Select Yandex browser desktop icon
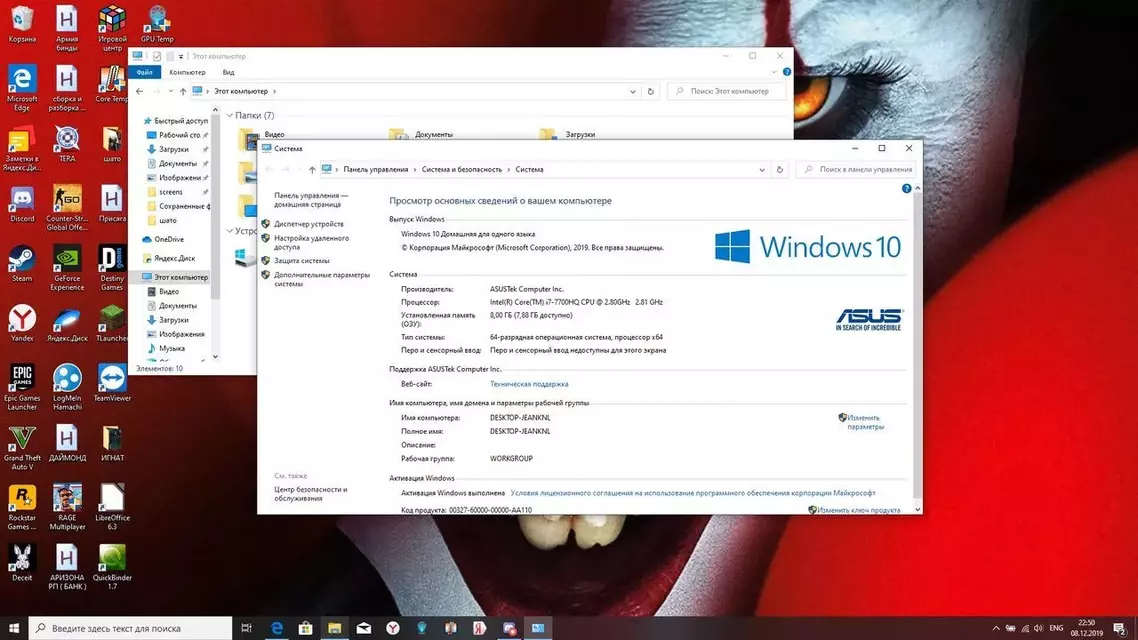 tap(22, 324)
